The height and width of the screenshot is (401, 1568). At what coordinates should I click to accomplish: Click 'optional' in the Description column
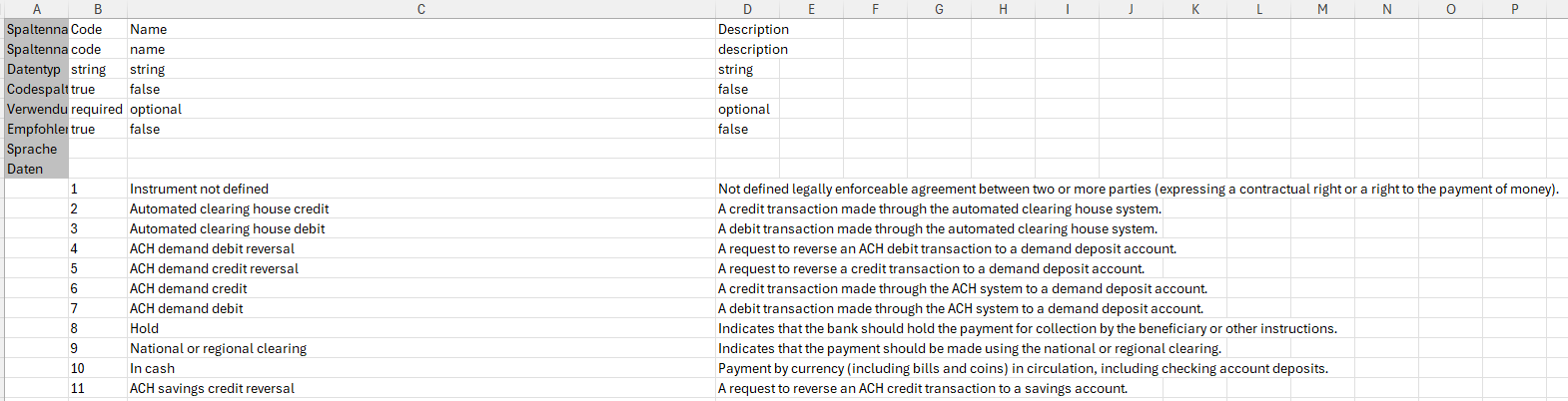point(747,109)
